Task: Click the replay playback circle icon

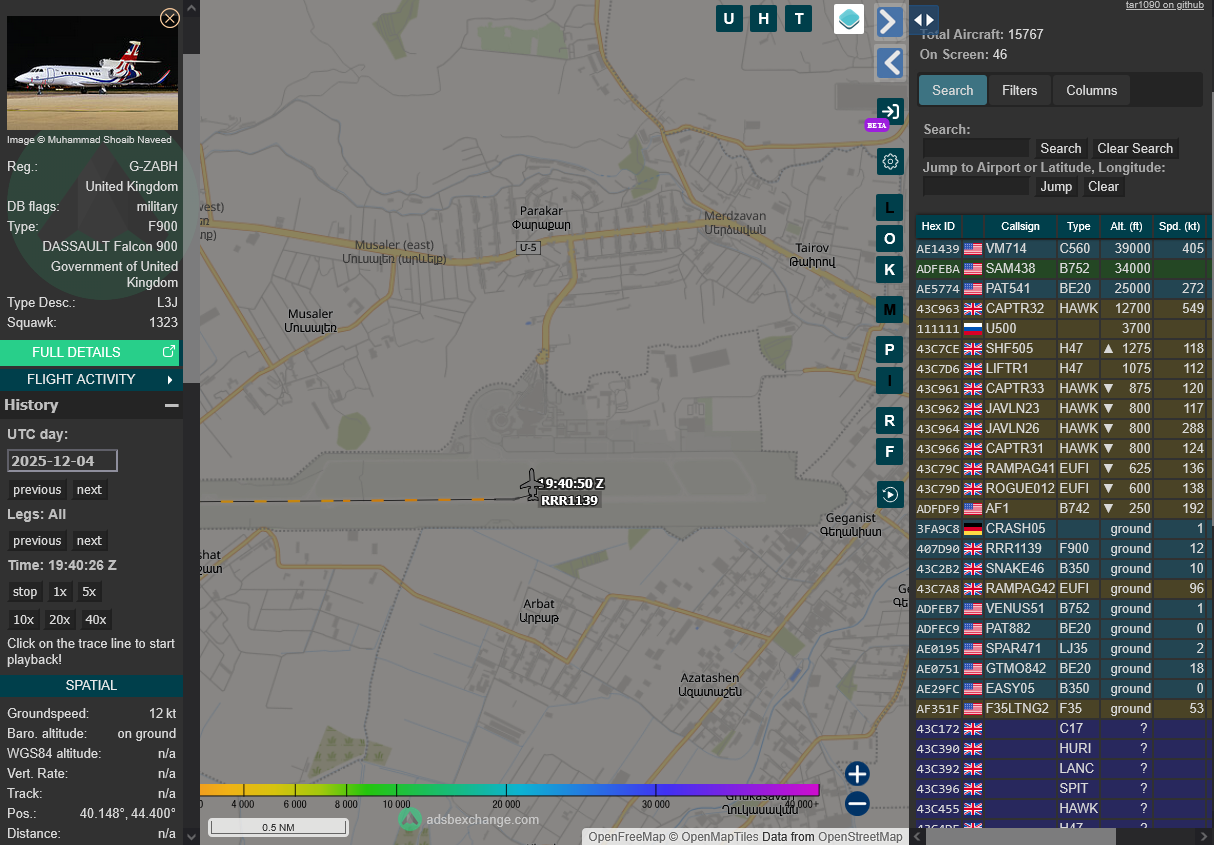Action: [890, 494]
